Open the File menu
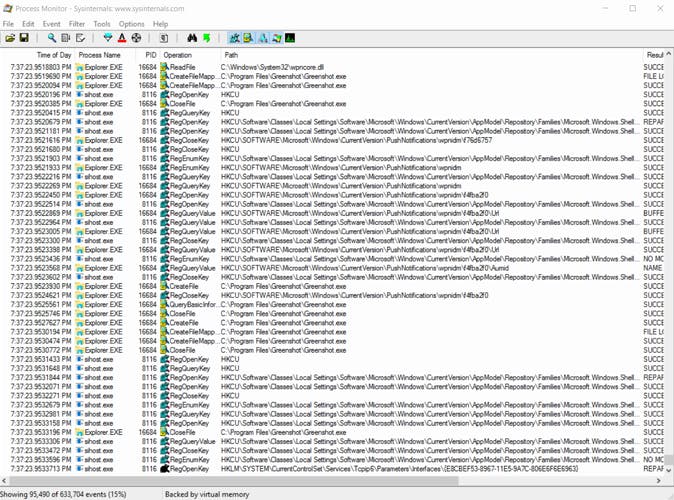The image size is (674, 500). (8, 24)
